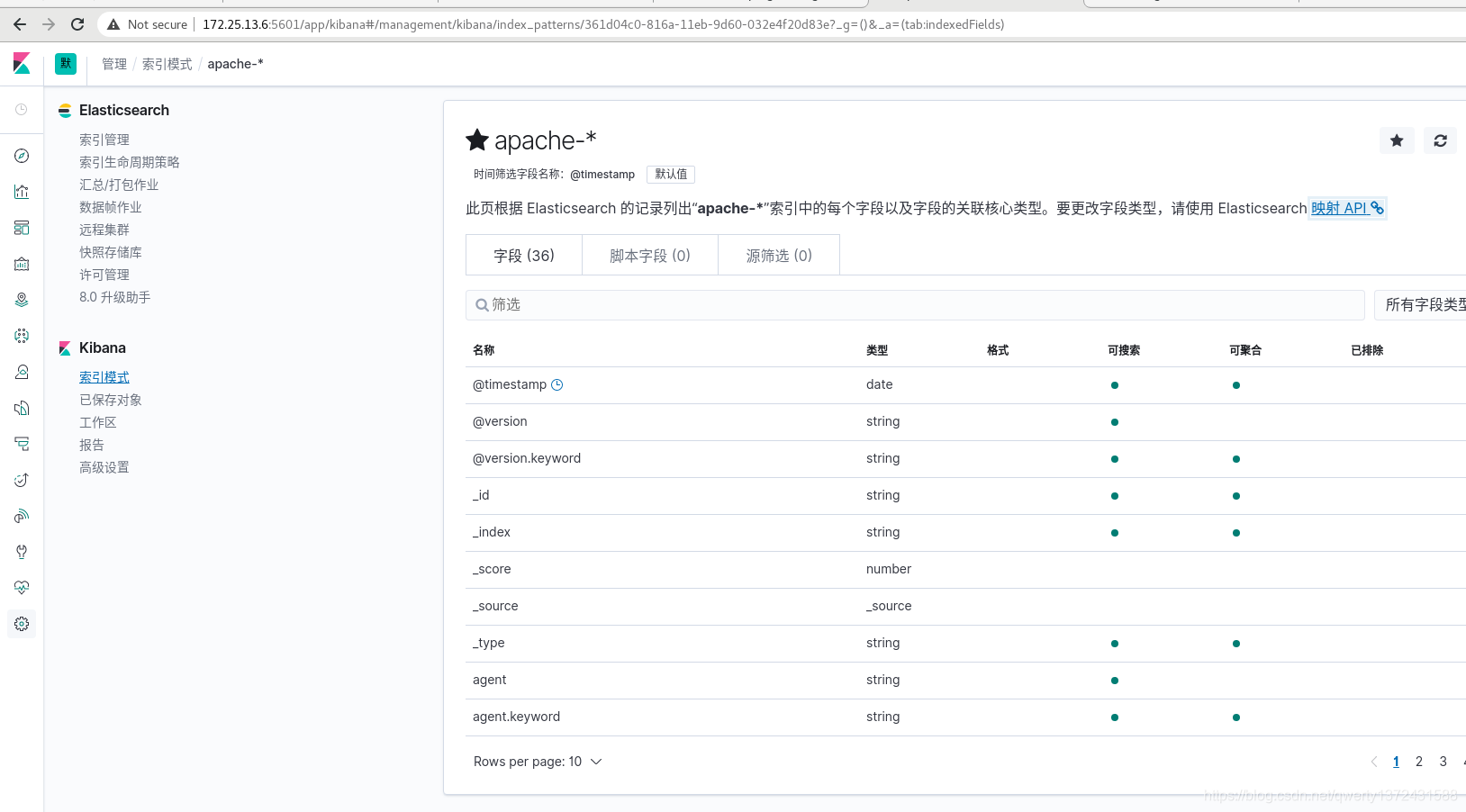Sort by 类型 column header

coord(877,350)
